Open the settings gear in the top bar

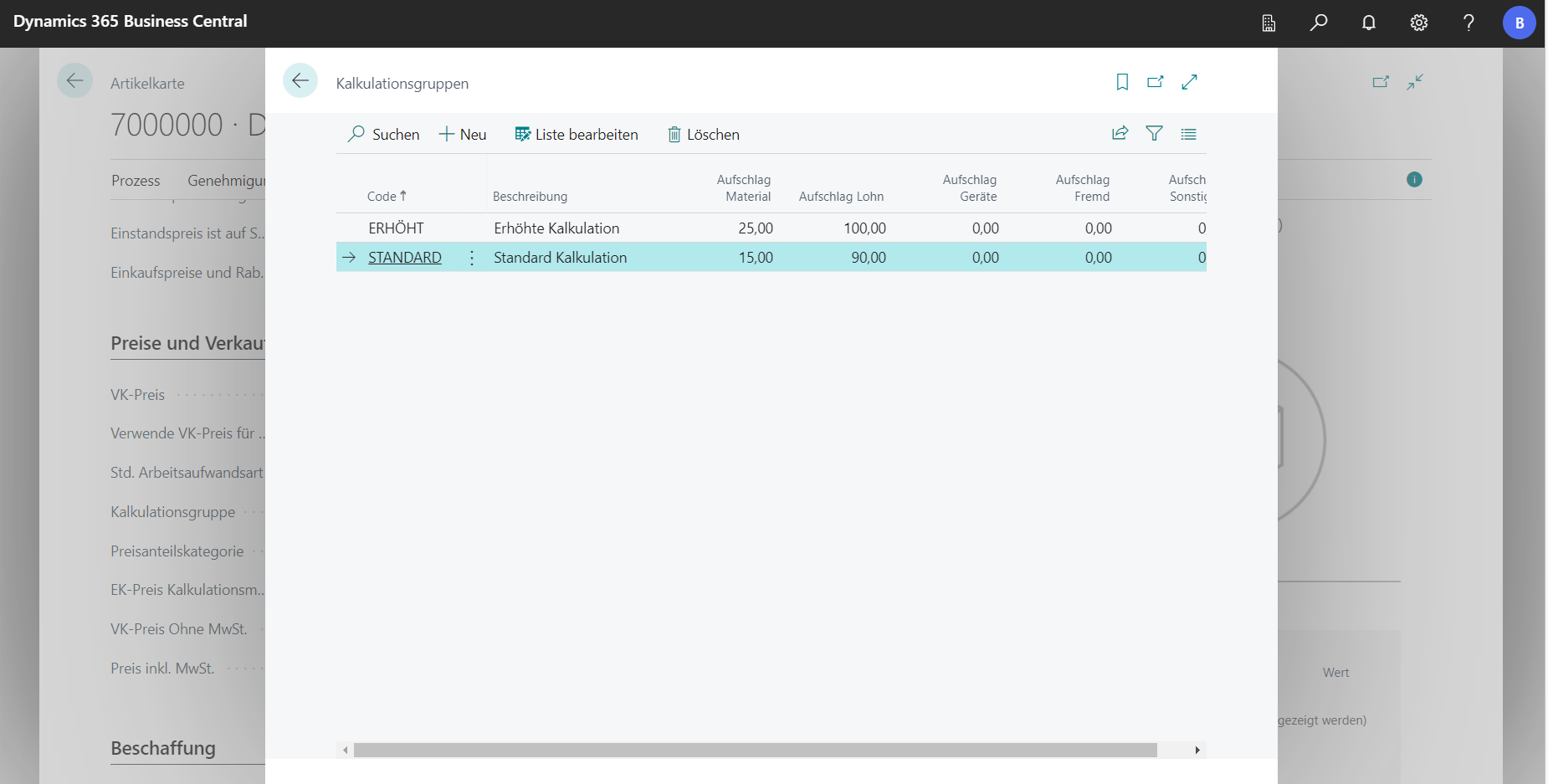click(1419, 23)
